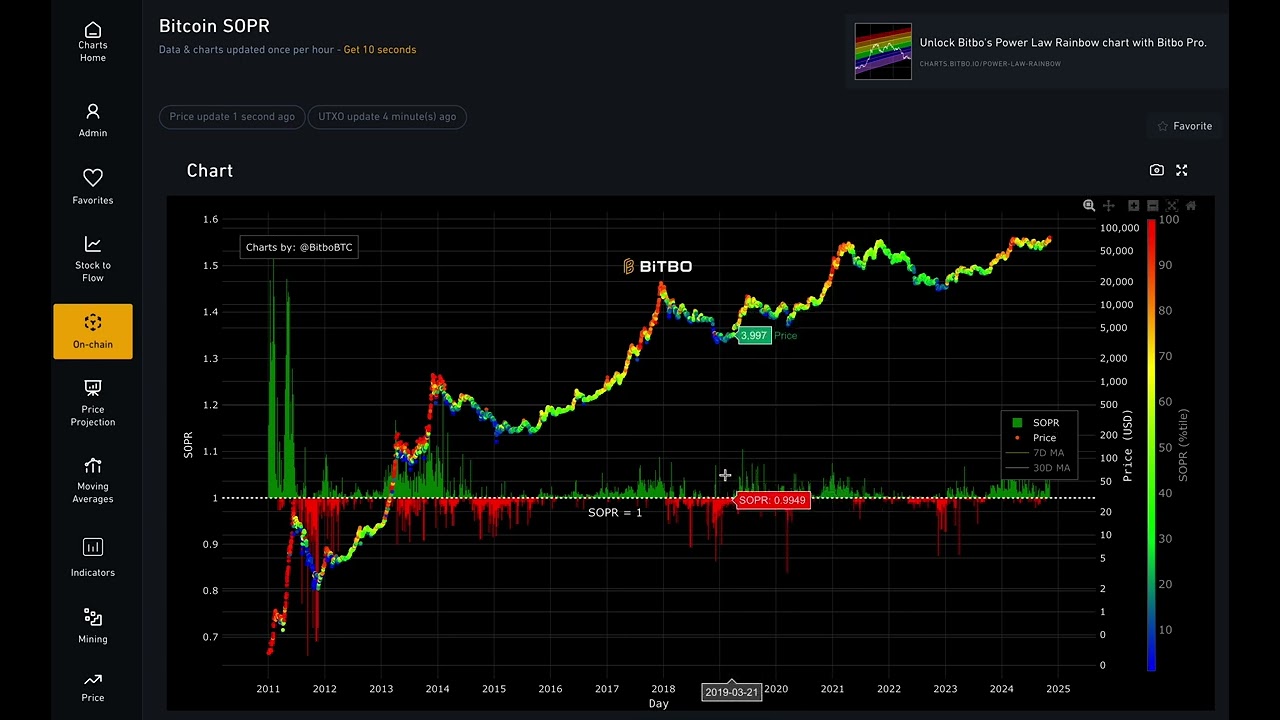
Task: Click the SOPR = 1 annotation
Action: (615, 513)
